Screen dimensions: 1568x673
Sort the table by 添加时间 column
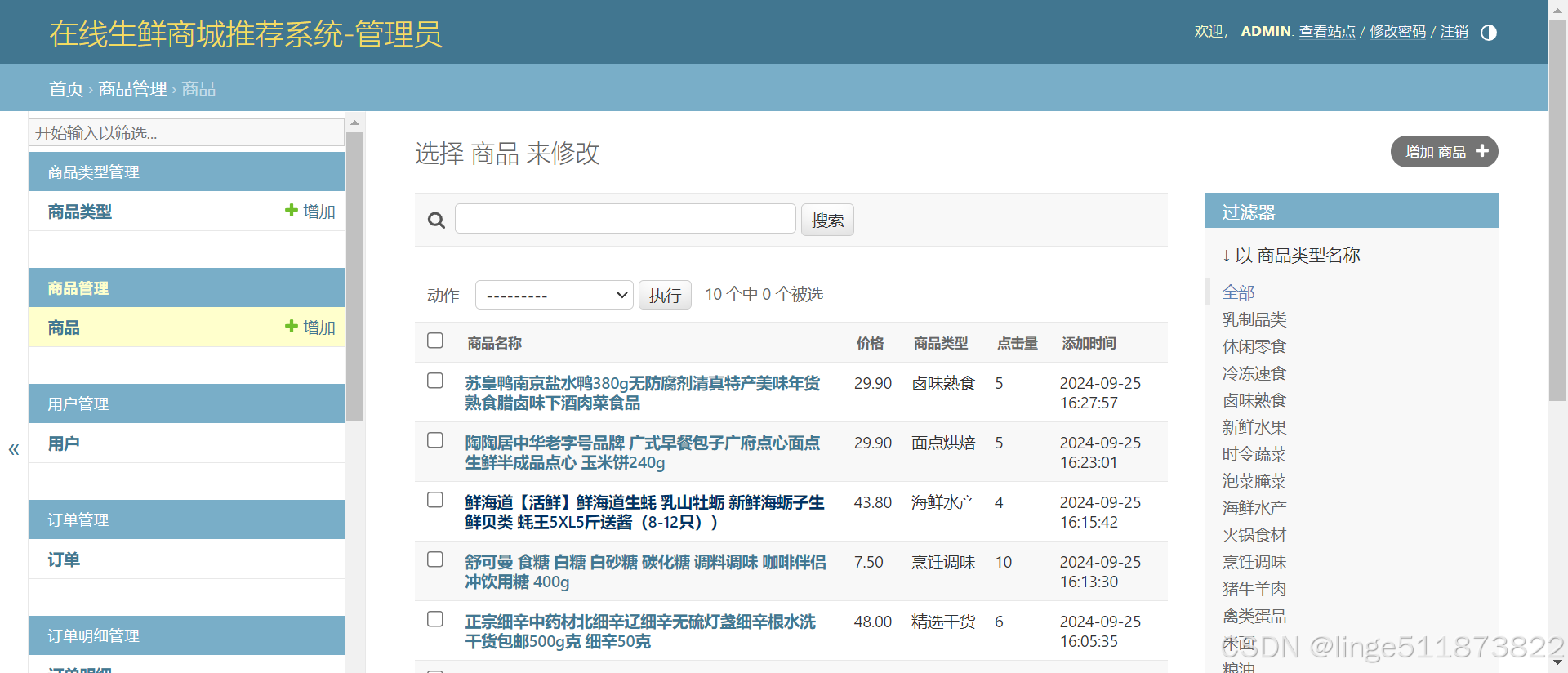[x=1089, y=343]
